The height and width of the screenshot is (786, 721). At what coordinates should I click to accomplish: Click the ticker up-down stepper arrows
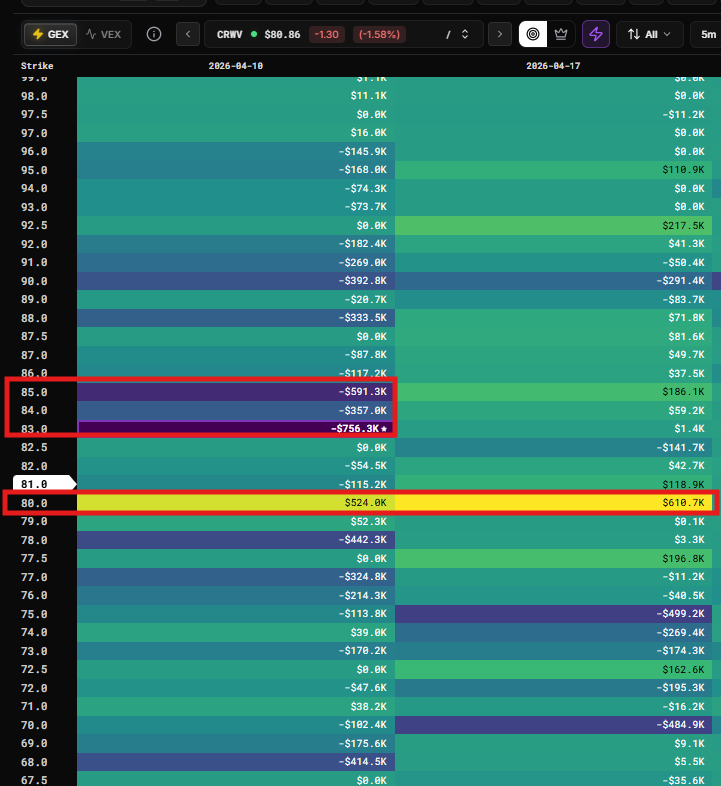(465, 35)
